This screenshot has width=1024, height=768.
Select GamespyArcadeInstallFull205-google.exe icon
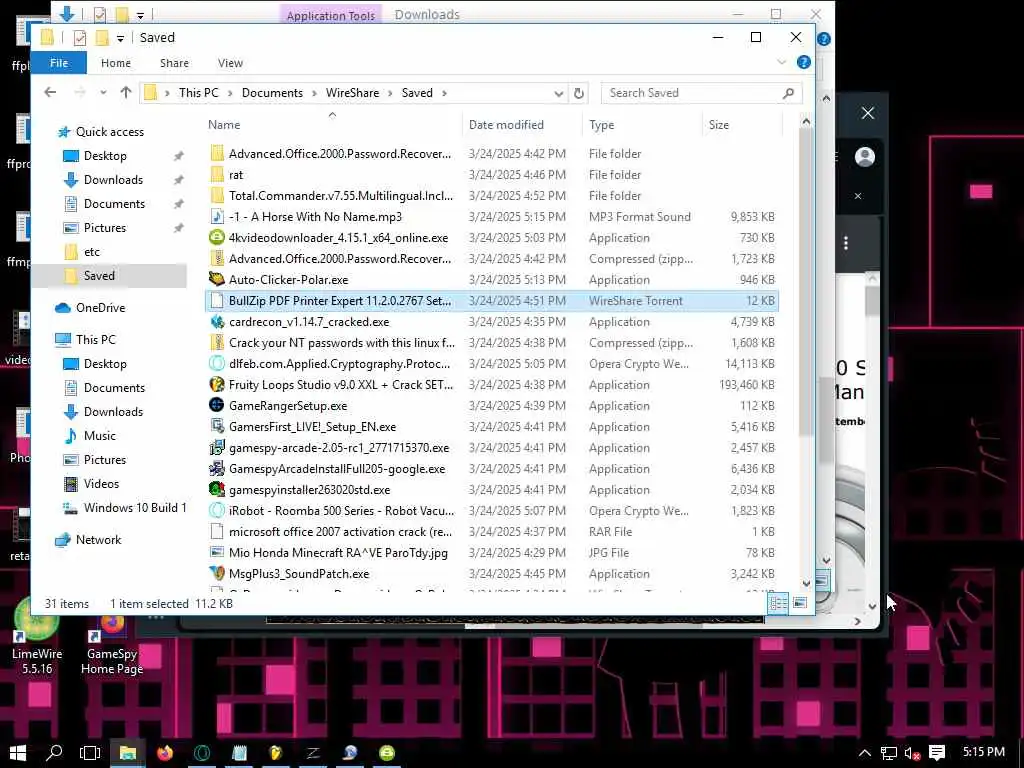click(217, 469)
